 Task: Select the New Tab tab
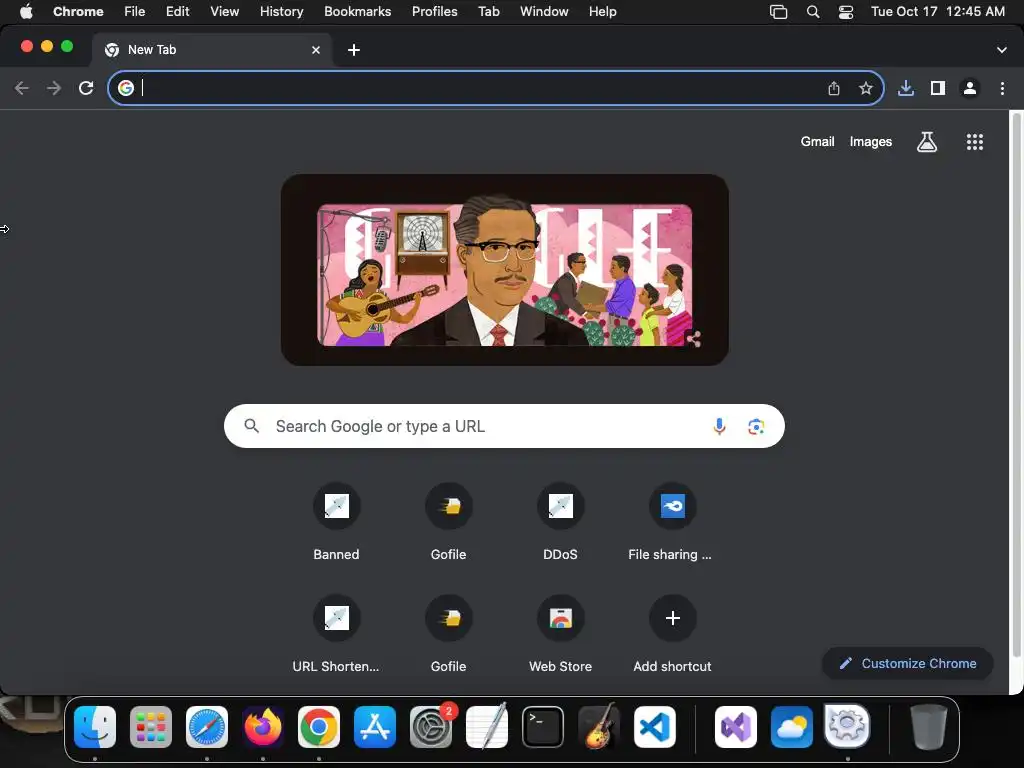[x=212, y=50]
